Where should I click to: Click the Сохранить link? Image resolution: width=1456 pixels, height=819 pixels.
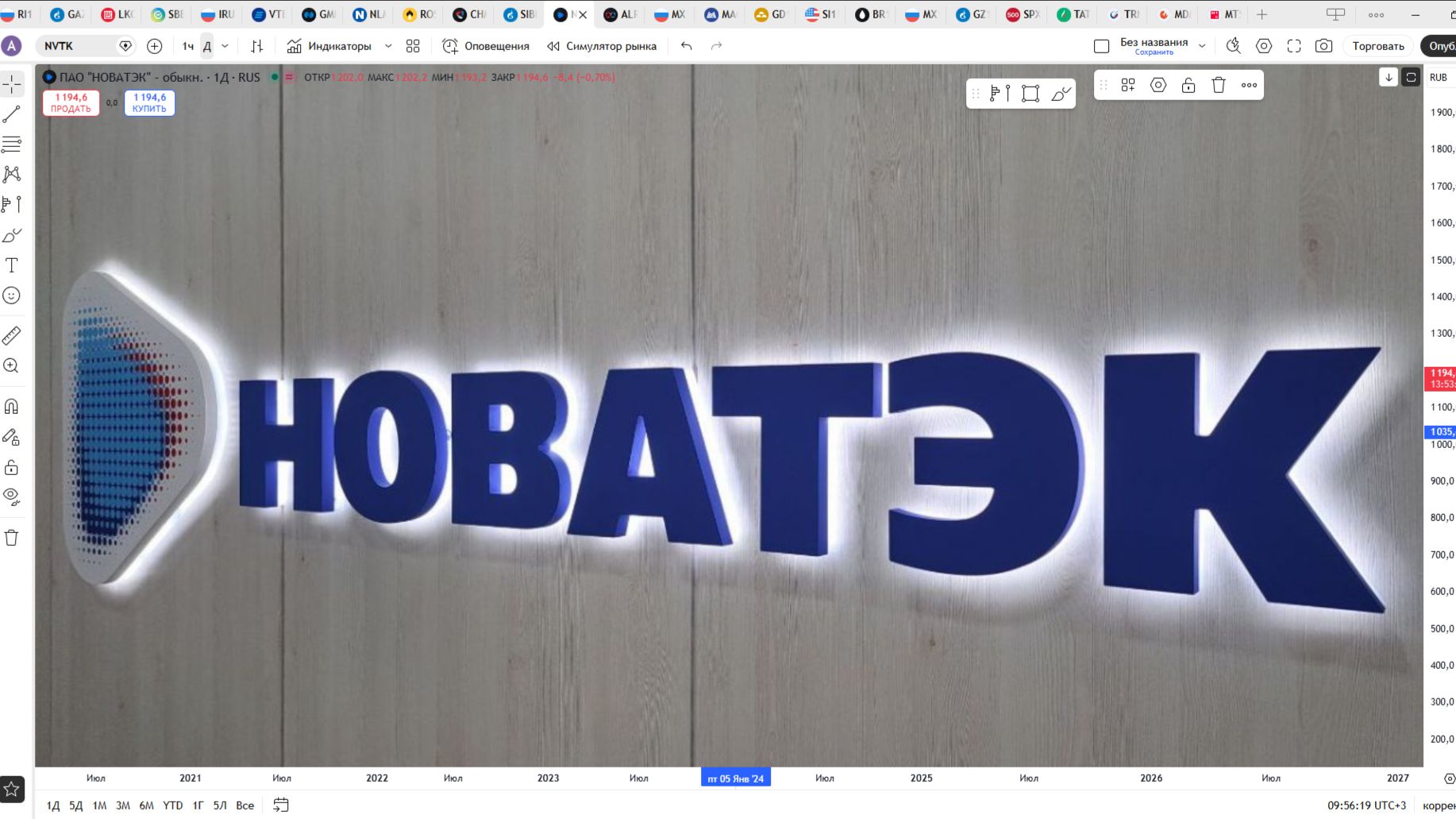point(1154,52)
